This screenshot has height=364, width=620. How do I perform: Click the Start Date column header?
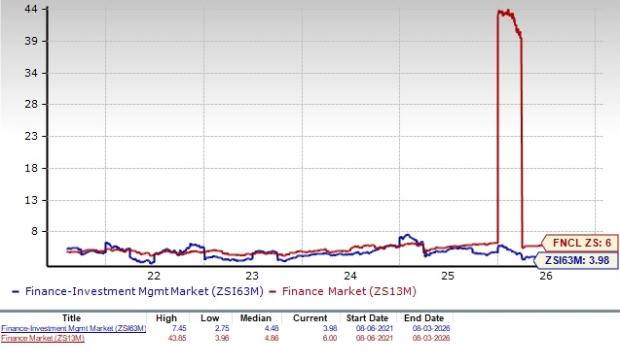pyautogui.click(x=367, y=318)
